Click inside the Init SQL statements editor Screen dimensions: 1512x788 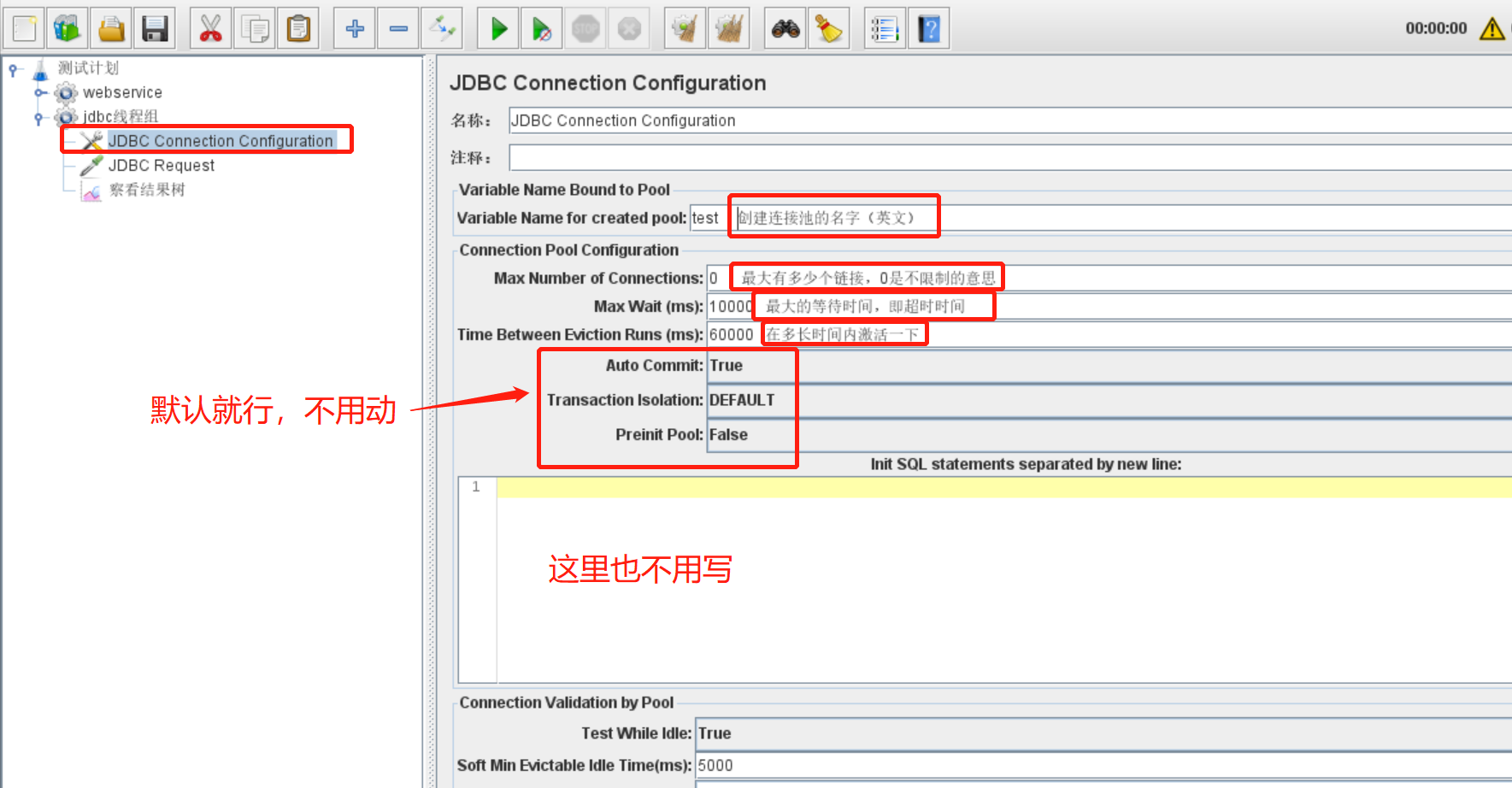point(1003,579)
